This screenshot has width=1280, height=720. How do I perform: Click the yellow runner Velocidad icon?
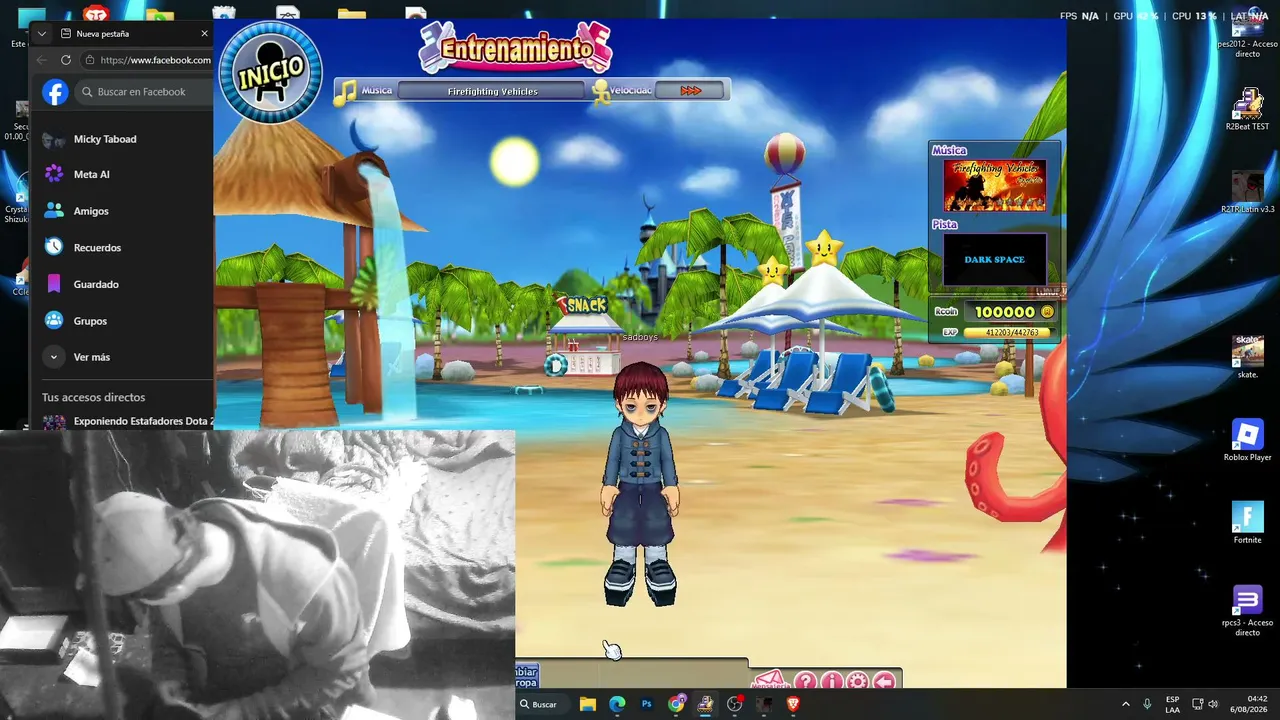click(x=600, y=92)
